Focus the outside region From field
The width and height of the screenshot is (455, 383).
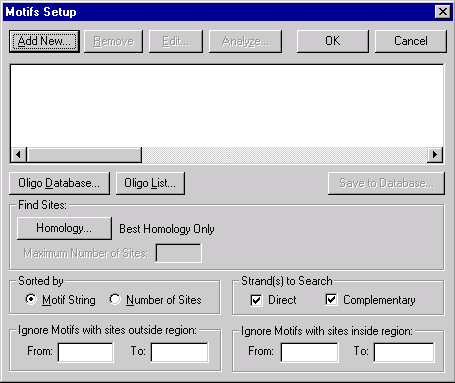click(x=86, y=352)
